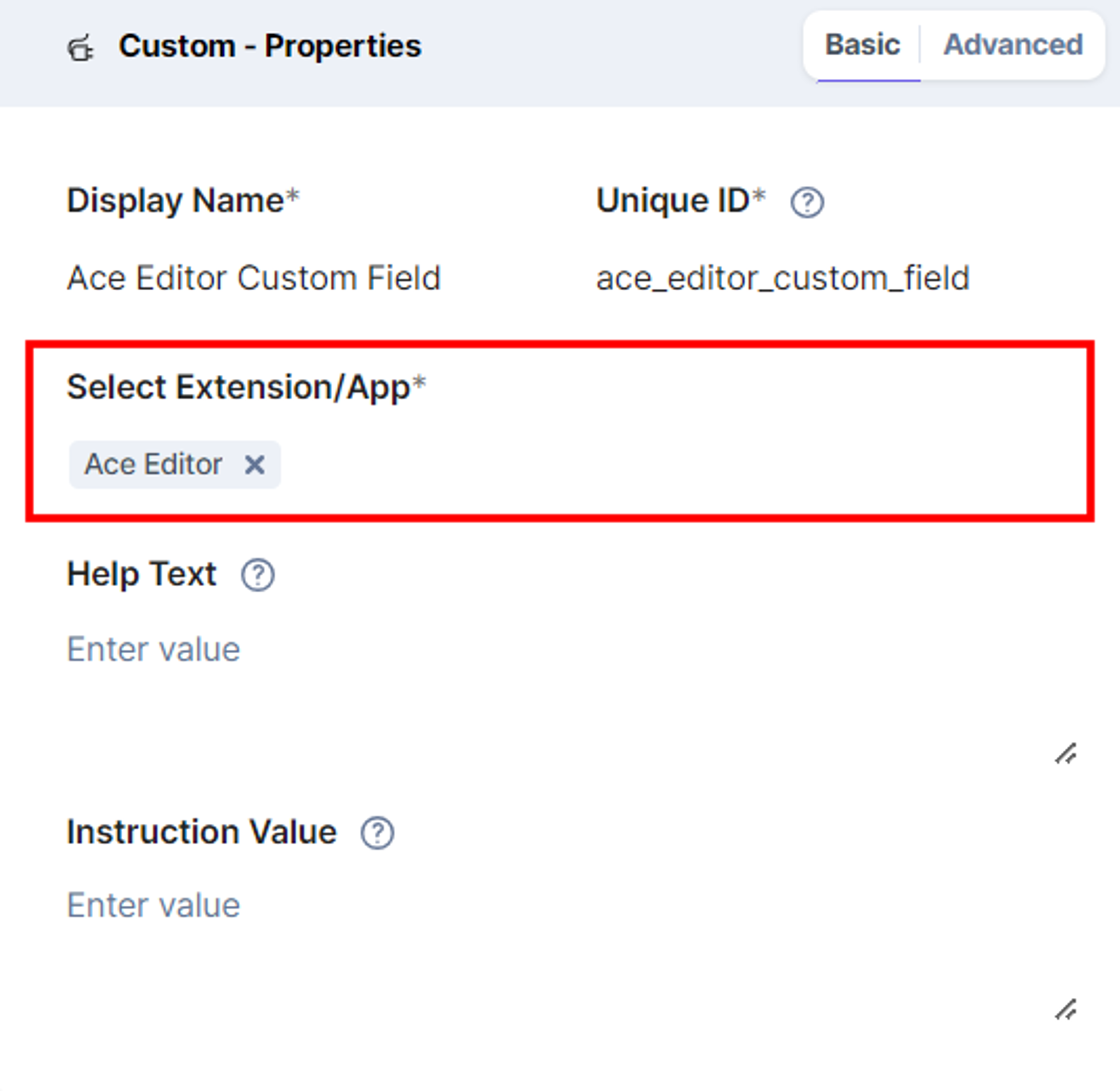
Task: Open the Advanced tab
Action: pos(1013,45)
